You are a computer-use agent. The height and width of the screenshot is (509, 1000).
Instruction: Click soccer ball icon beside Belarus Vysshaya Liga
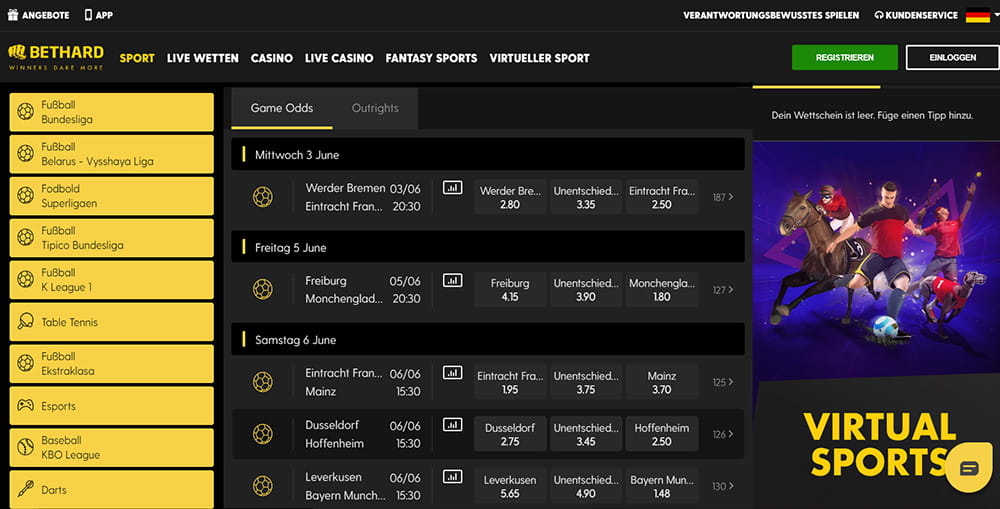[26, 154]
